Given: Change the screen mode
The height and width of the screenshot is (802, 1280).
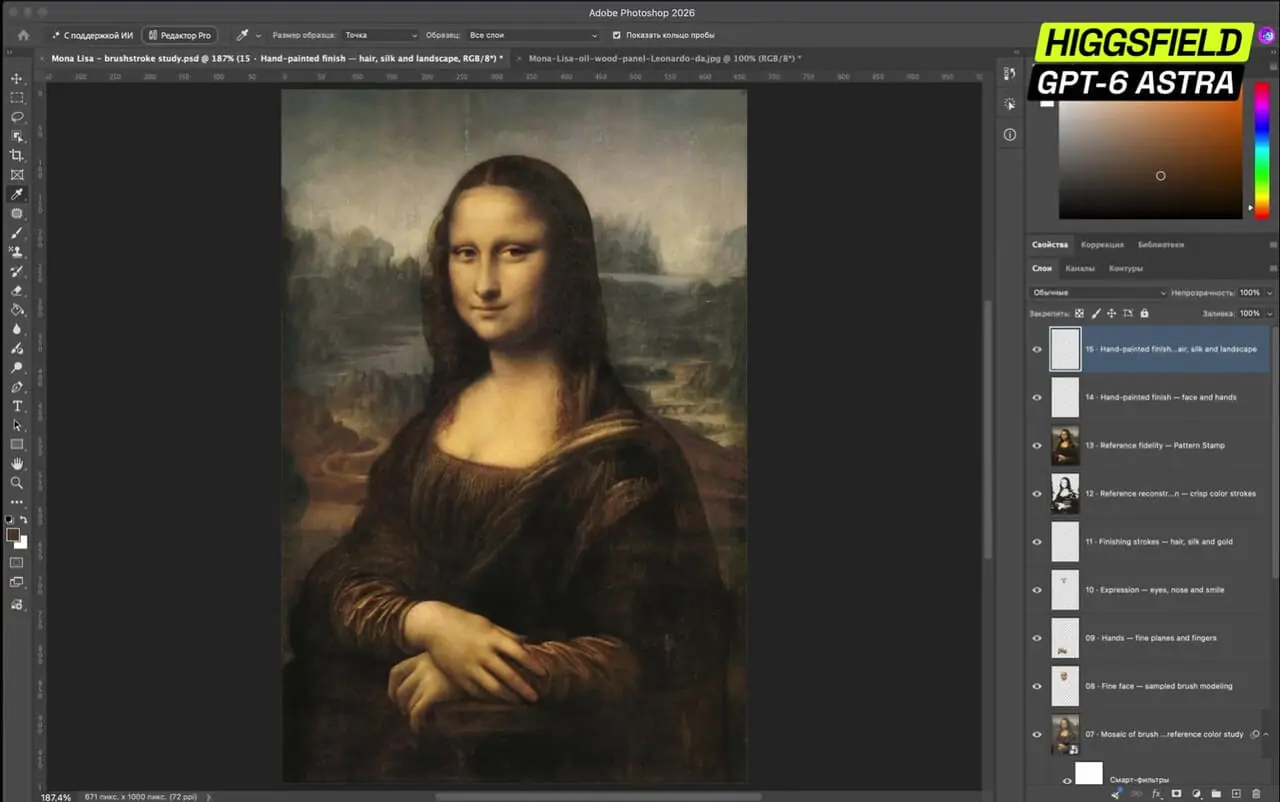Looking at the screenshot, I should tap(17, 582).
